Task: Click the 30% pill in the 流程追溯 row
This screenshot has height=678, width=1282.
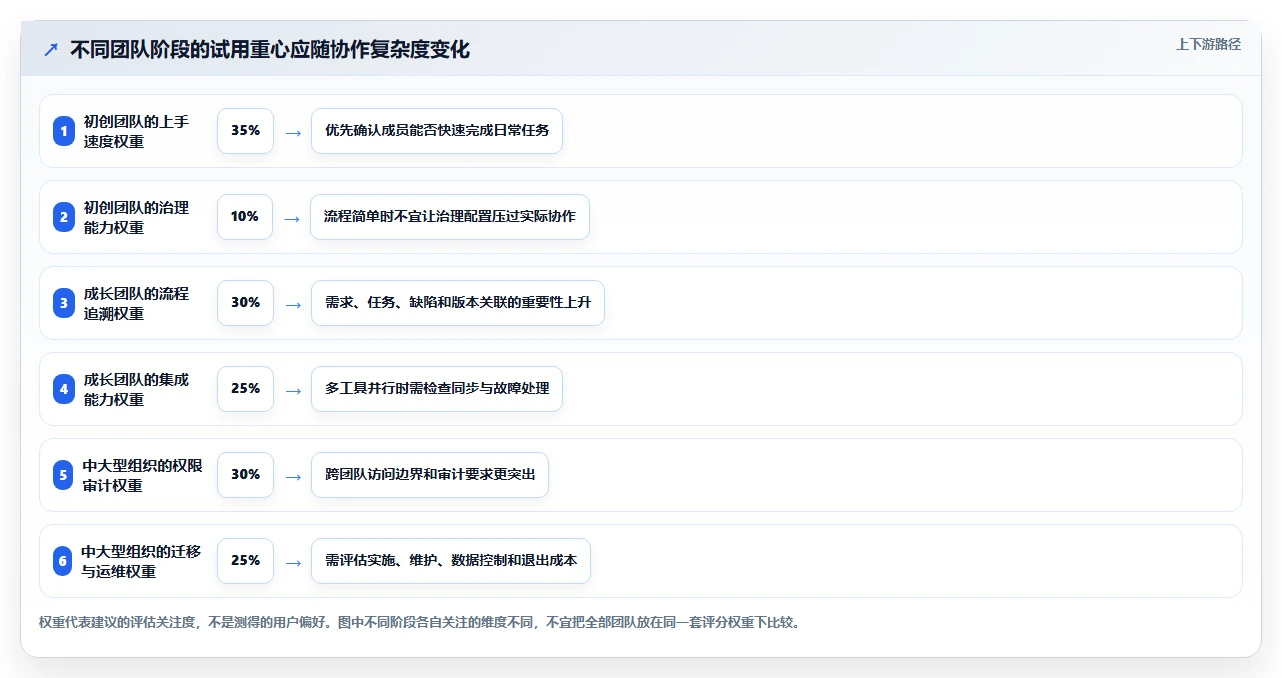Action: pyautogui.click(x=245, y=303)
